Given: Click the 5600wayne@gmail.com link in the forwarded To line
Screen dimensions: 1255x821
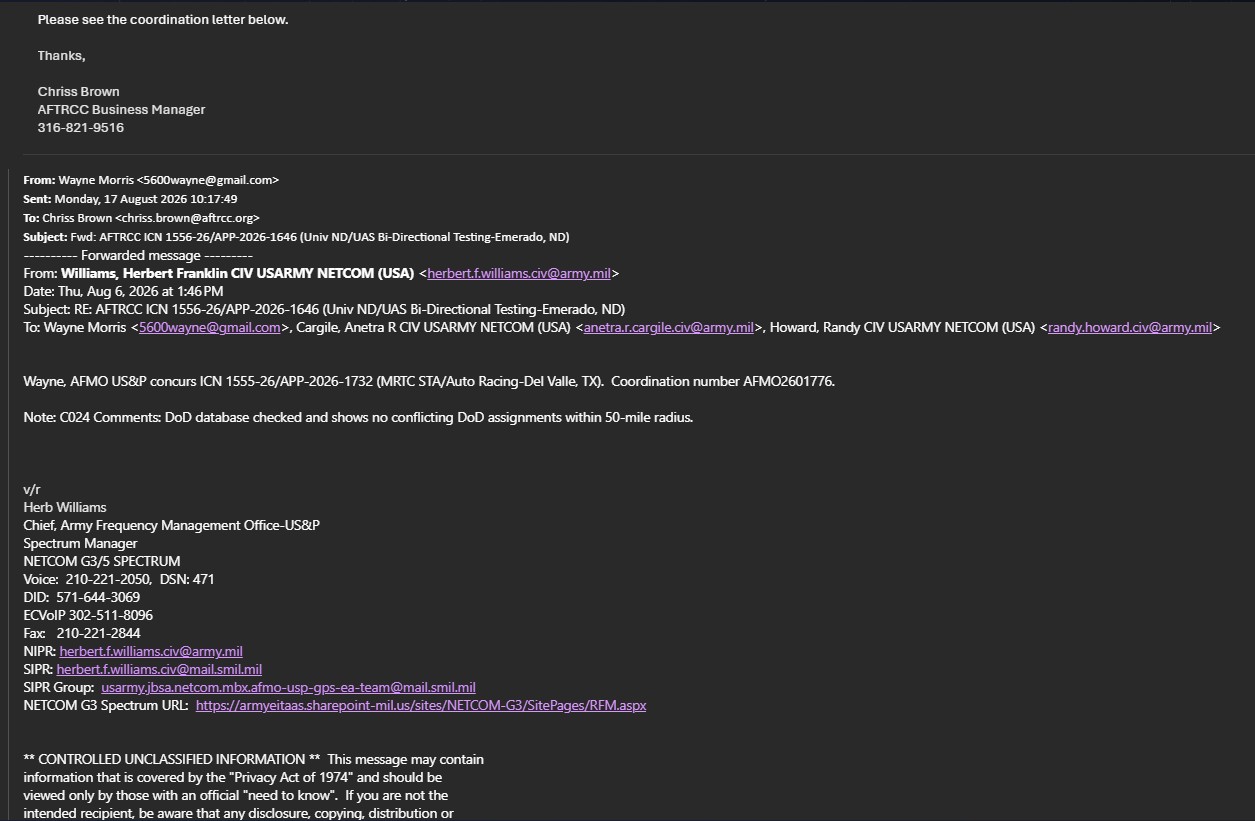Looking at the screenshot, I should pos(210,327).
